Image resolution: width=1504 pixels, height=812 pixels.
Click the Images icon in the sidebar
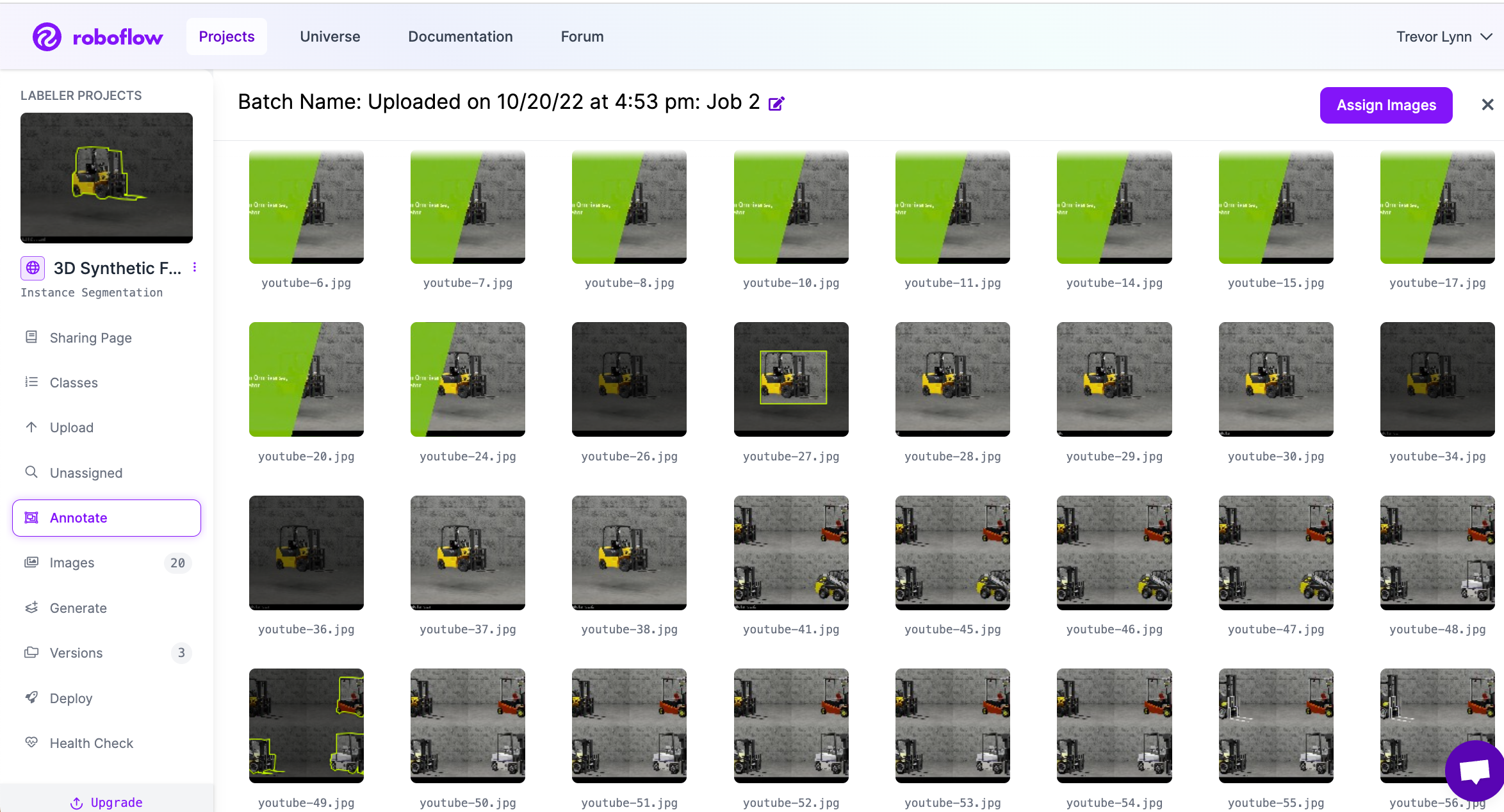pyautogui.click(x=31, y=562)
